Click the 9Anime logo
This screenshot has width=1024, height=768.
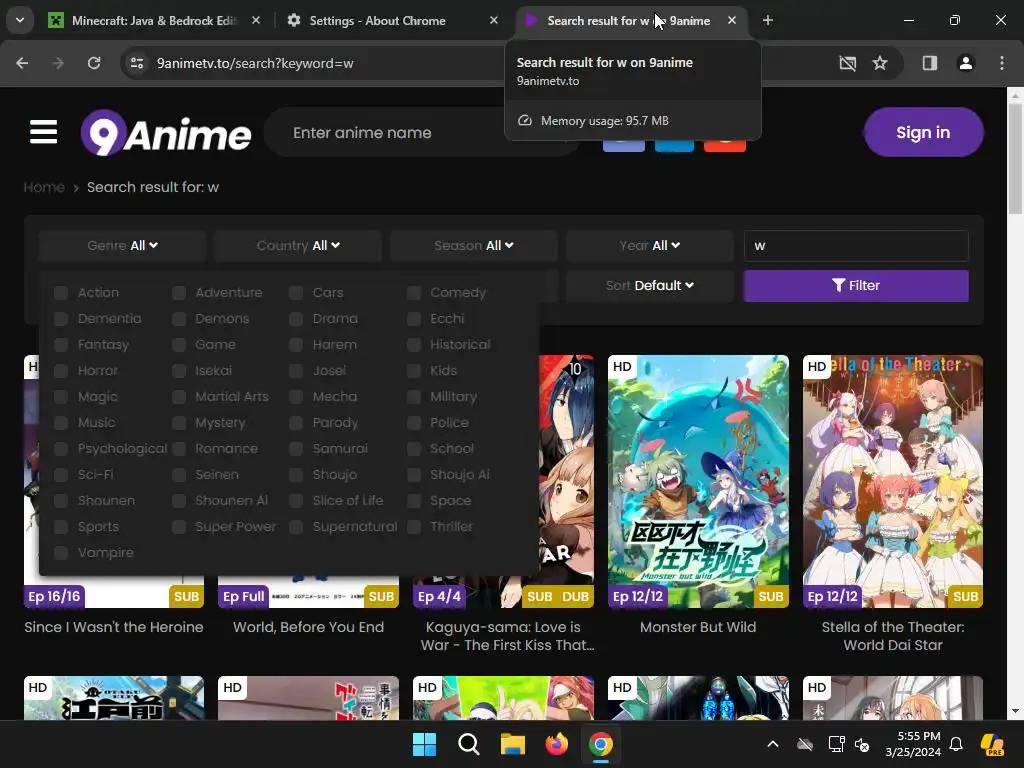tap(166, 133)
